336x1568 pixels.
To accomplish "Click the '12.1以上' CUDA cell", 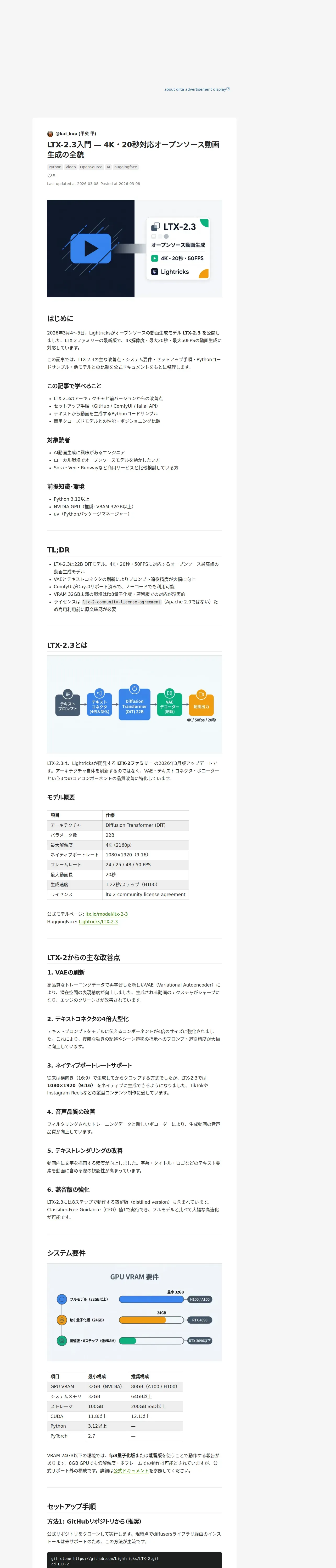I will 155,1416.
